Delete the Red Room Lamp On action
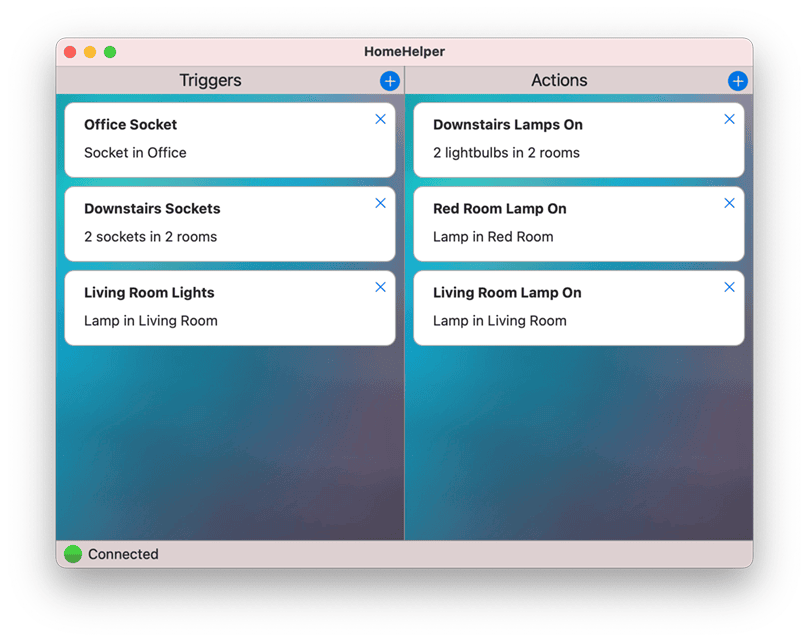The width and height of the screenshot is (809, 642). [x=729, y=203]
